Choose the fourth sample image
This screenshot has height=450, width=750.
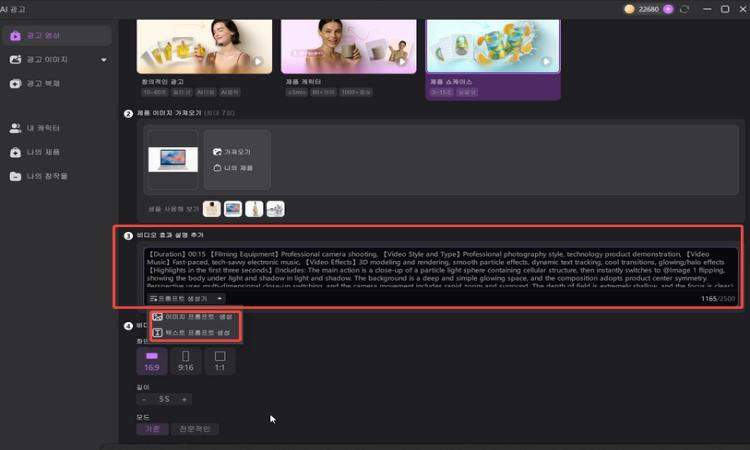click(x=276, y=209)
